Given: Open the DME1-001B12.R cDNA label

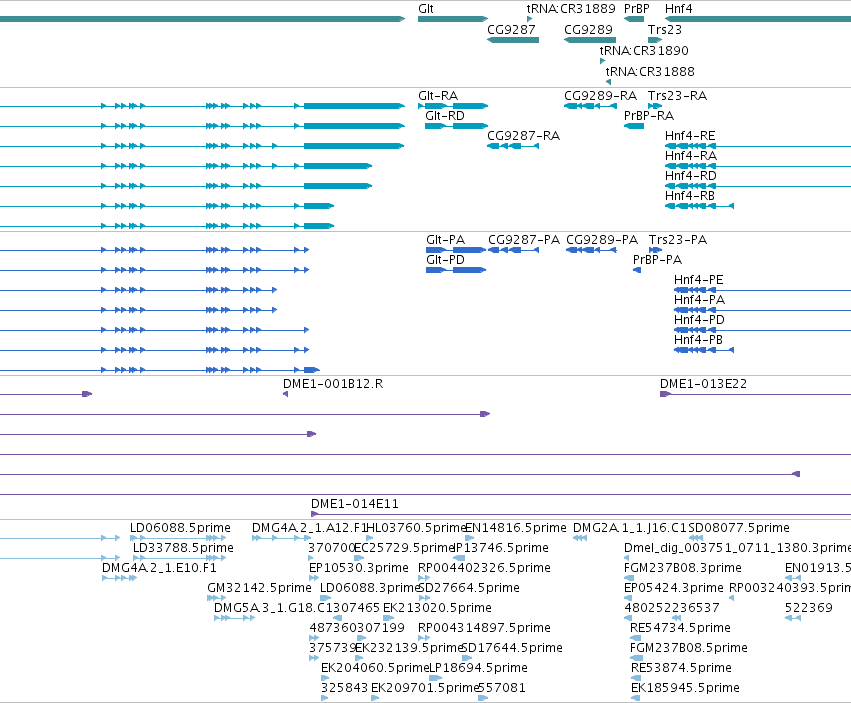Looking at the screenshot, I should [x=333, y=384].
